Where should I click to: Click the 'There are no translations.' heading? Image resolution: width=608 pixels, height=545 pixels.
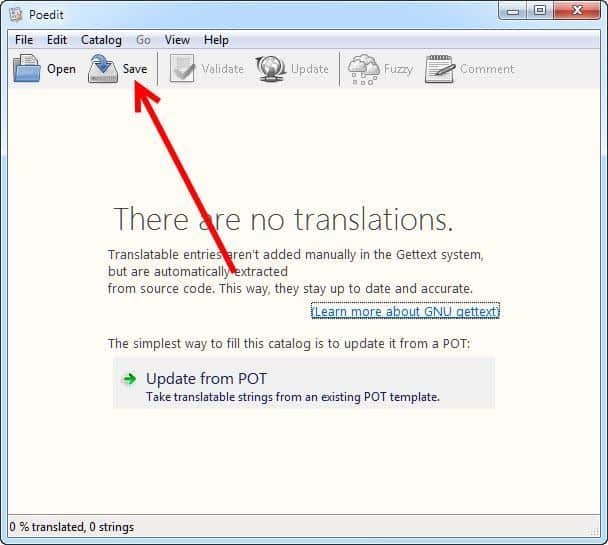(283, 219)
